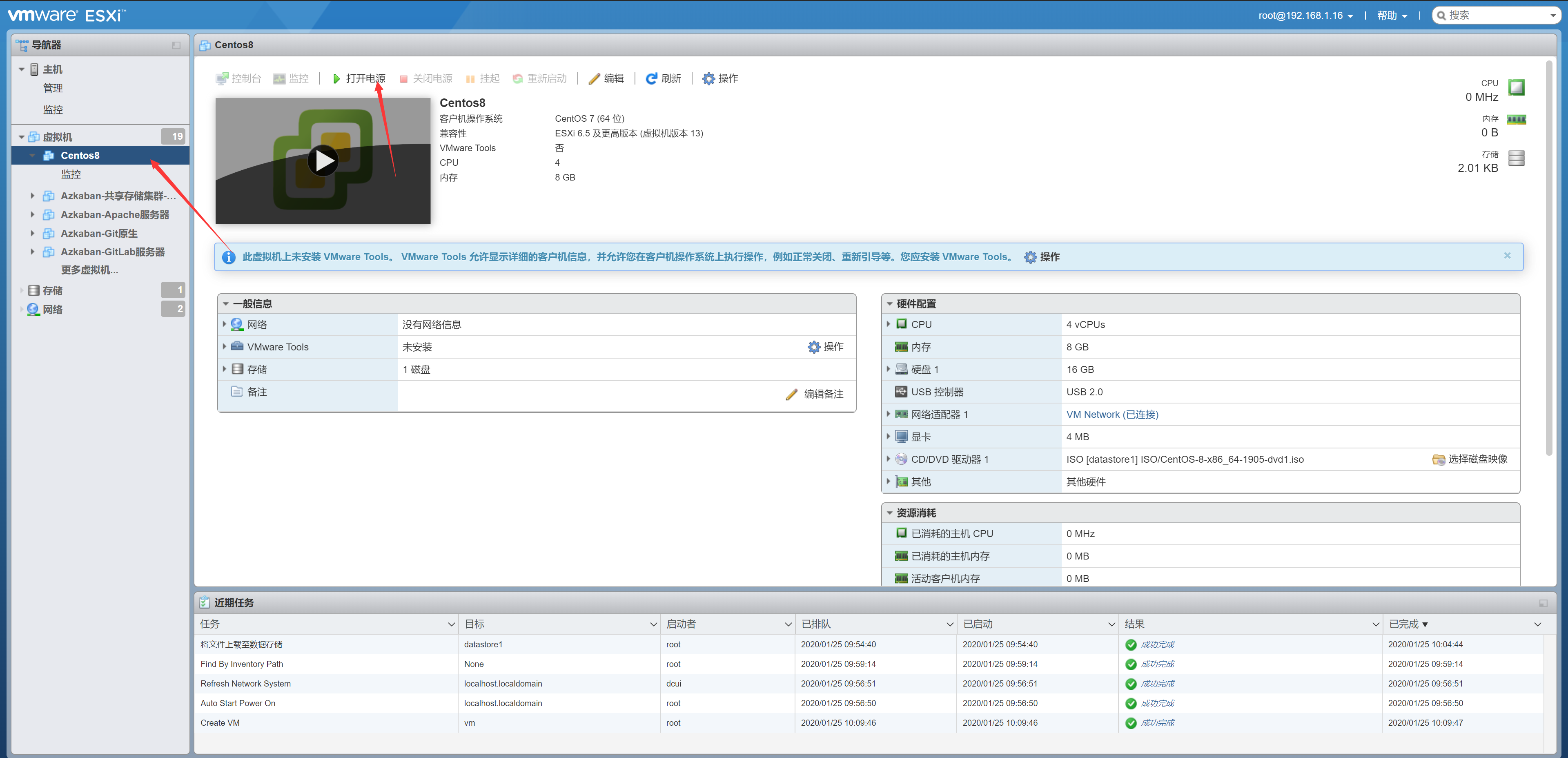
Task: Click the 重新启动 restart button
Action: (539, 78)
